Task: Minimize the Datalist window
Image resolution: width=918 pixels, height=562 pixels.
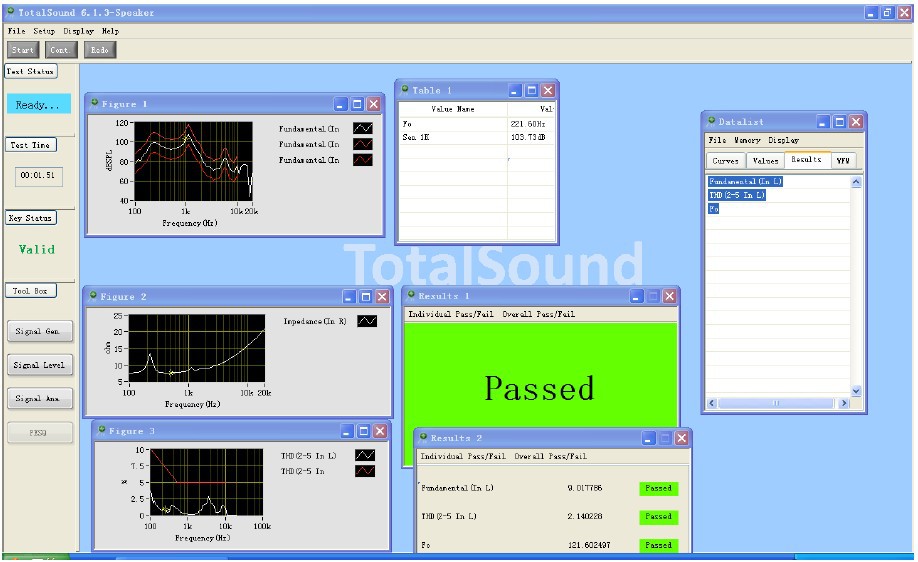Action: pyautogui.click(x=823, y=122)
